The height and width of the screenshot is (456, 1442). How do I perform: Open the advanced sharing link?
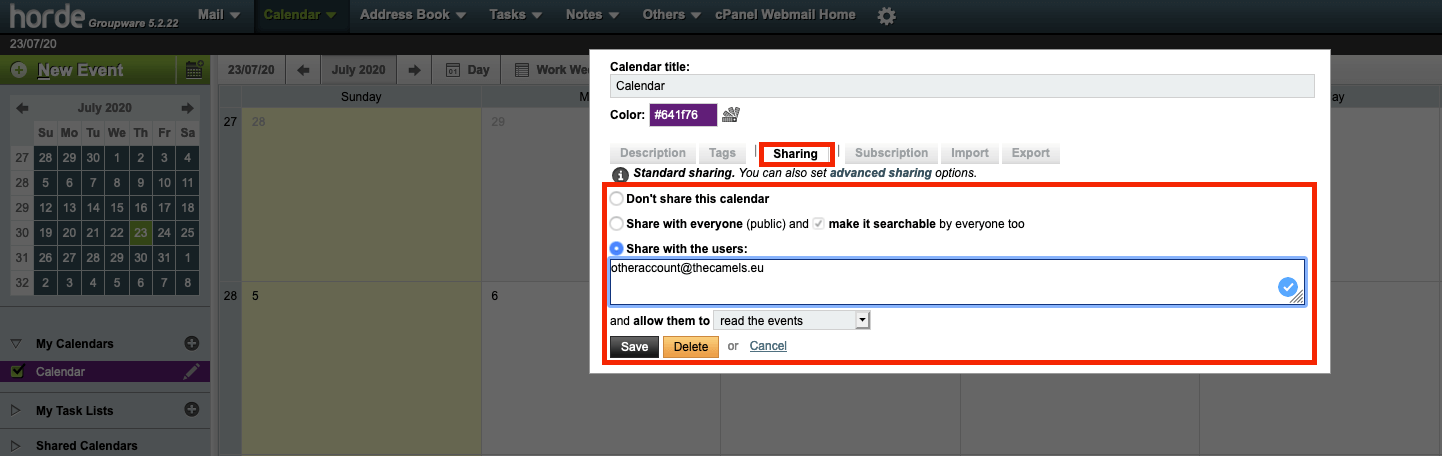tap(880, 173)
